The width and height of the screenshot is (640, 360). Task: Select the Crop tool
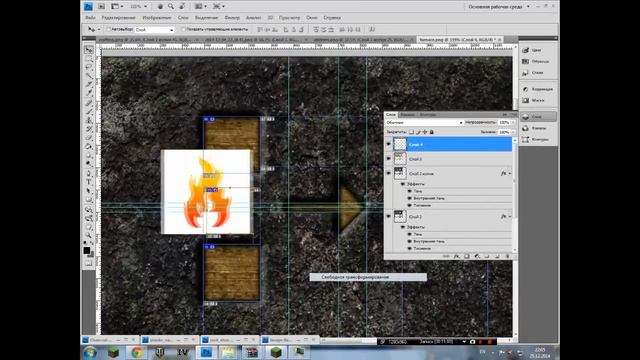click(89, 84)
